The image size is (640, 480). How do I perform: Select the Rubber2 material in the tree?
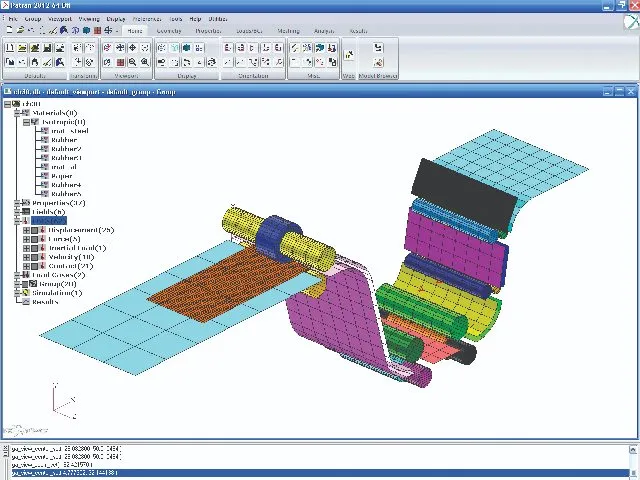(x=66, y=149)
